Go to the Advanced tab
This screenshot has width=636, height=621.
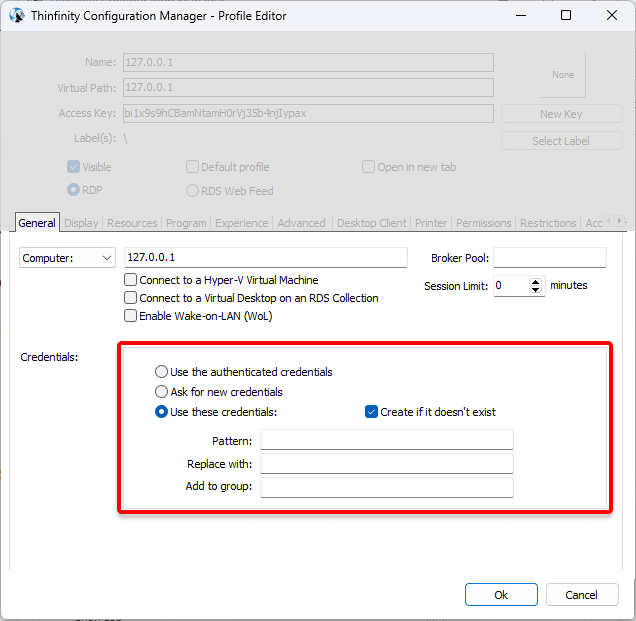pyautogui.click(x=302, y=223)
